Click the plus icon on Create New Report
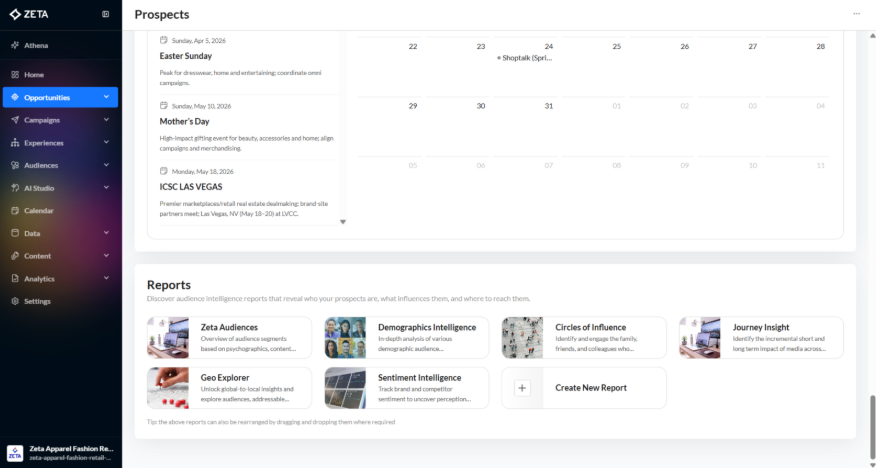This screenshot has width=876, height=468. tap(522, 388)
